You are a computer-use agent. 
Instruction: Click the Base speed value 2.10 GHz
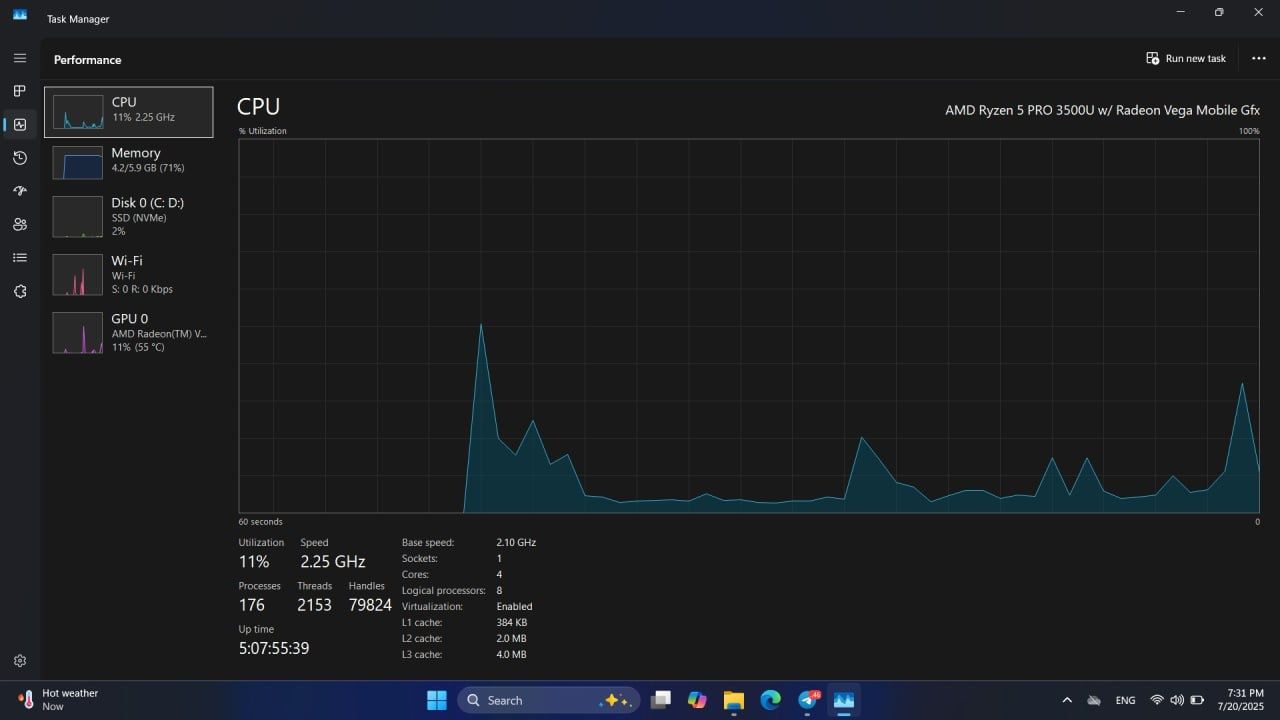pyautogui.click(x=516, y=542)
